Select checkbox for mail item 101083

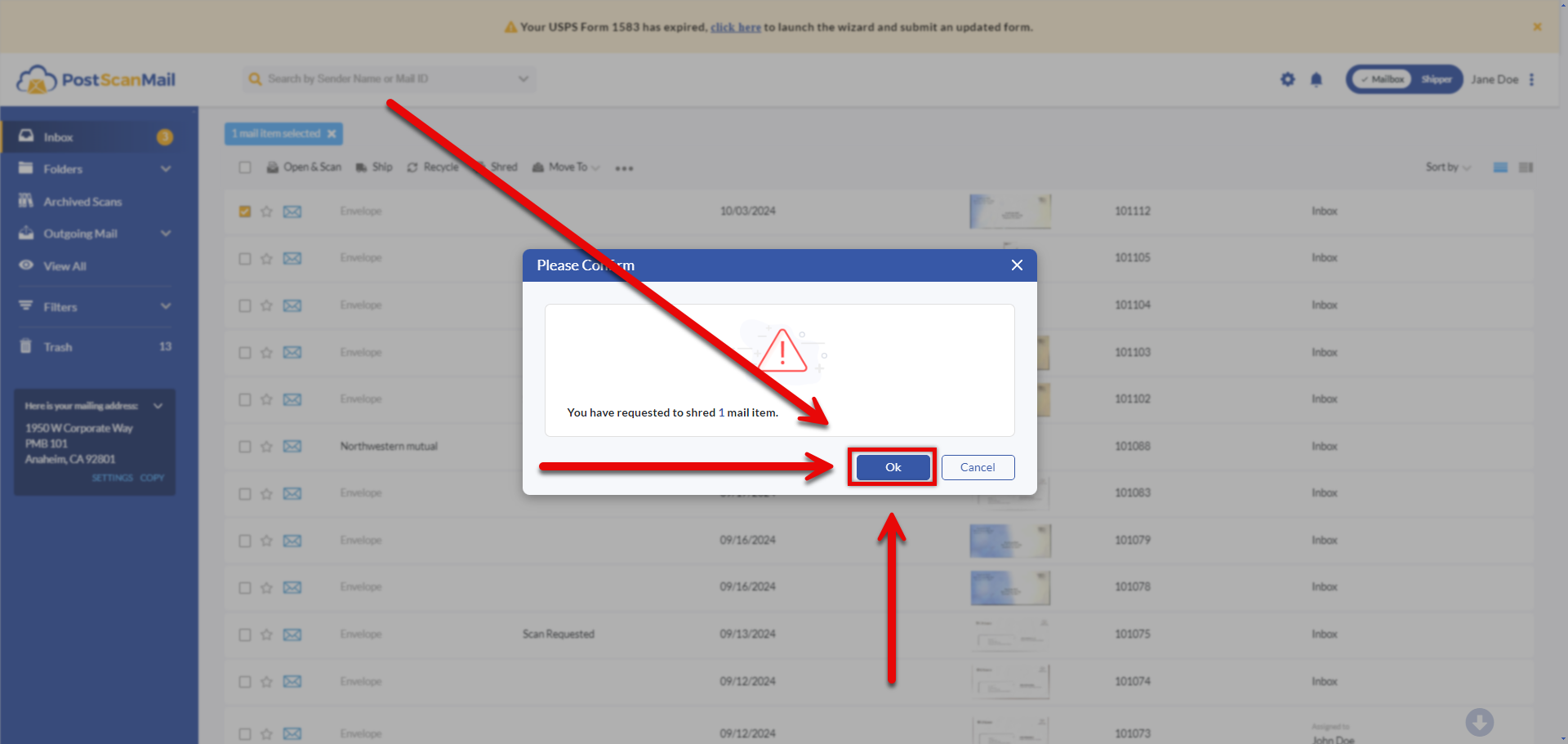click(245, 494)
